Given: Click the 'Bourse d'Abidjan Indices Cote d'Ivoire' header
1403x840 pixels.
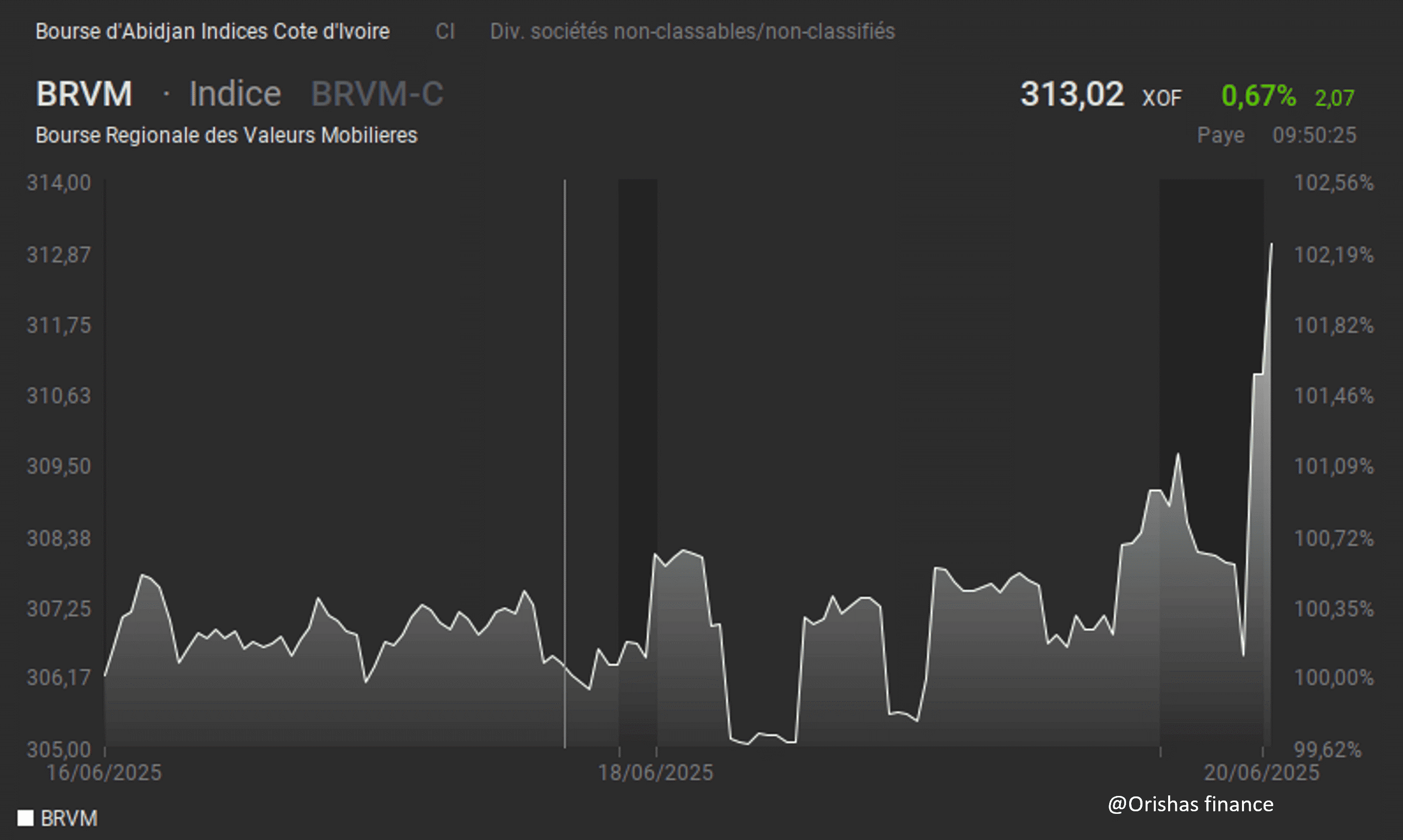Looking at the screenshot, I should pos(212,31).
